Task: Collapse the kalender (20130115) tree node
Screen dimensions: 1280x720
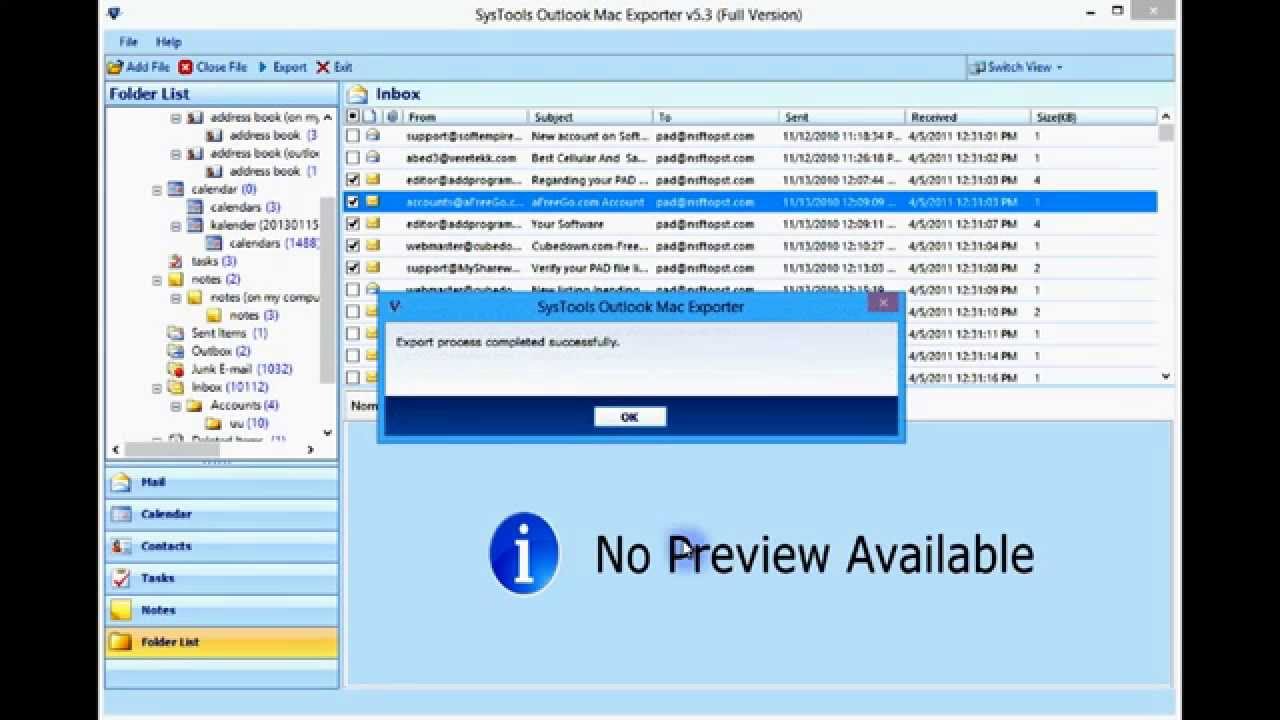Action: tap(176, 225)
